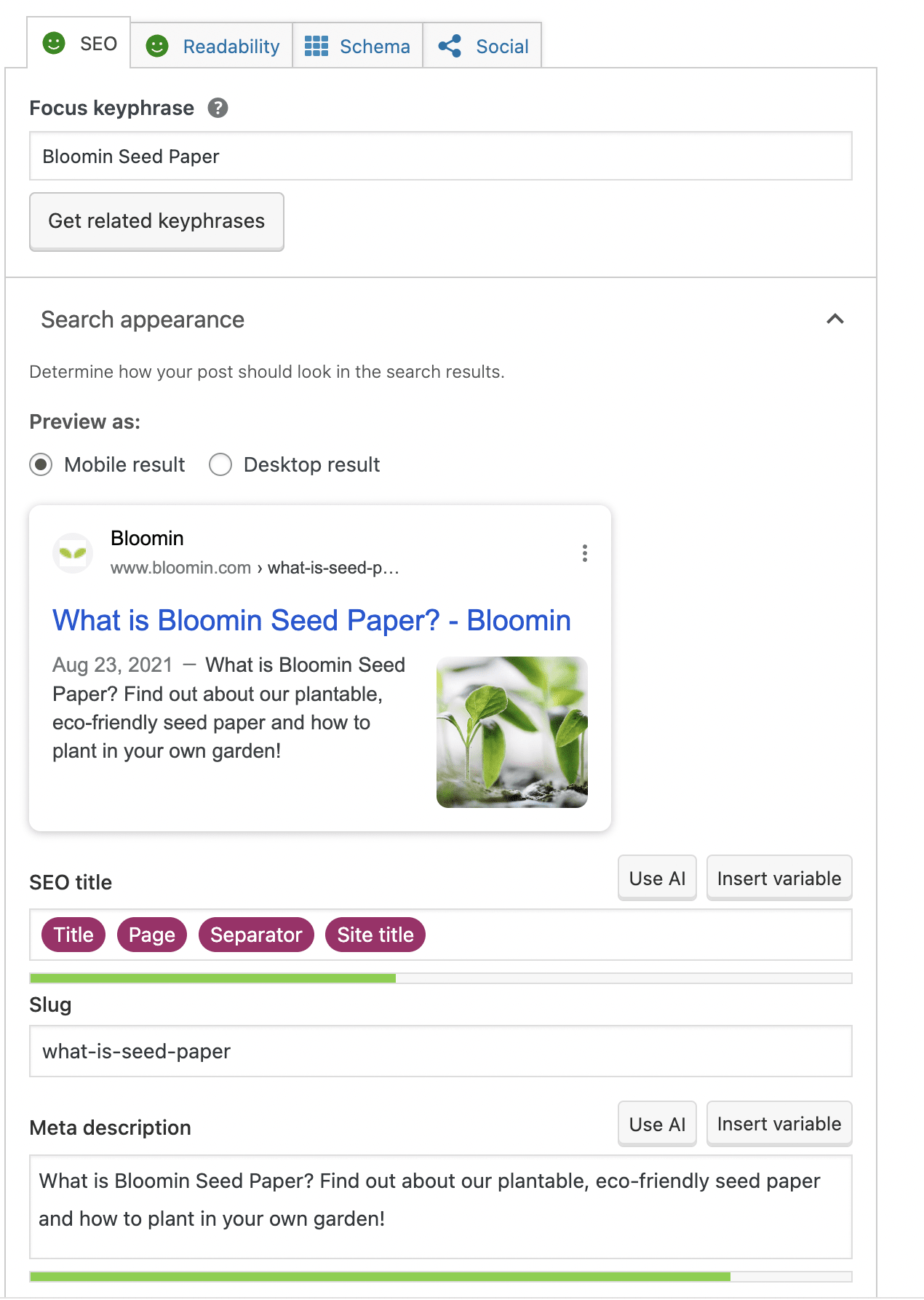Select the Mobile result radio button
This screenshot has width=924, height=1300.
click(41, 464)
